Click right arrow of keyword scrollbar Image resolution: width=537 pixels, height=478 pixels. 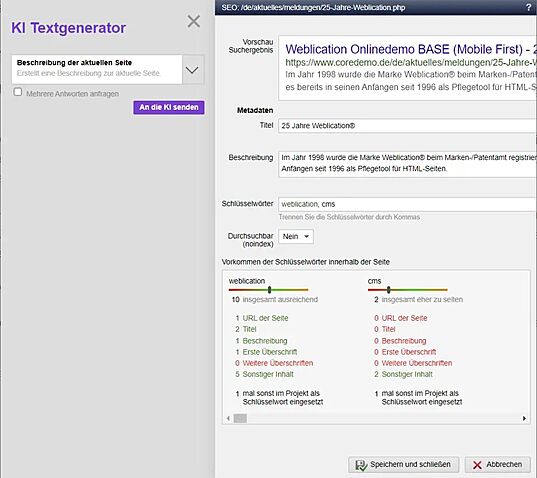point(524,418)
